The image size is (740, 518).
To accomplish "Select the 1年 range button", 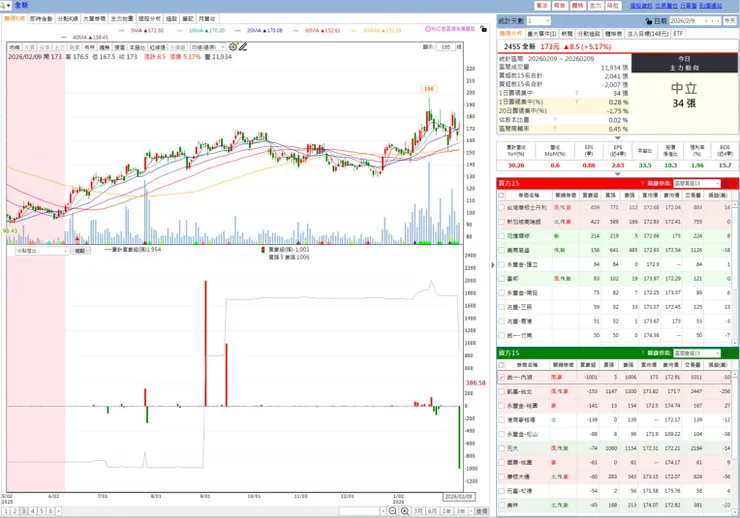I will [446, 511].
